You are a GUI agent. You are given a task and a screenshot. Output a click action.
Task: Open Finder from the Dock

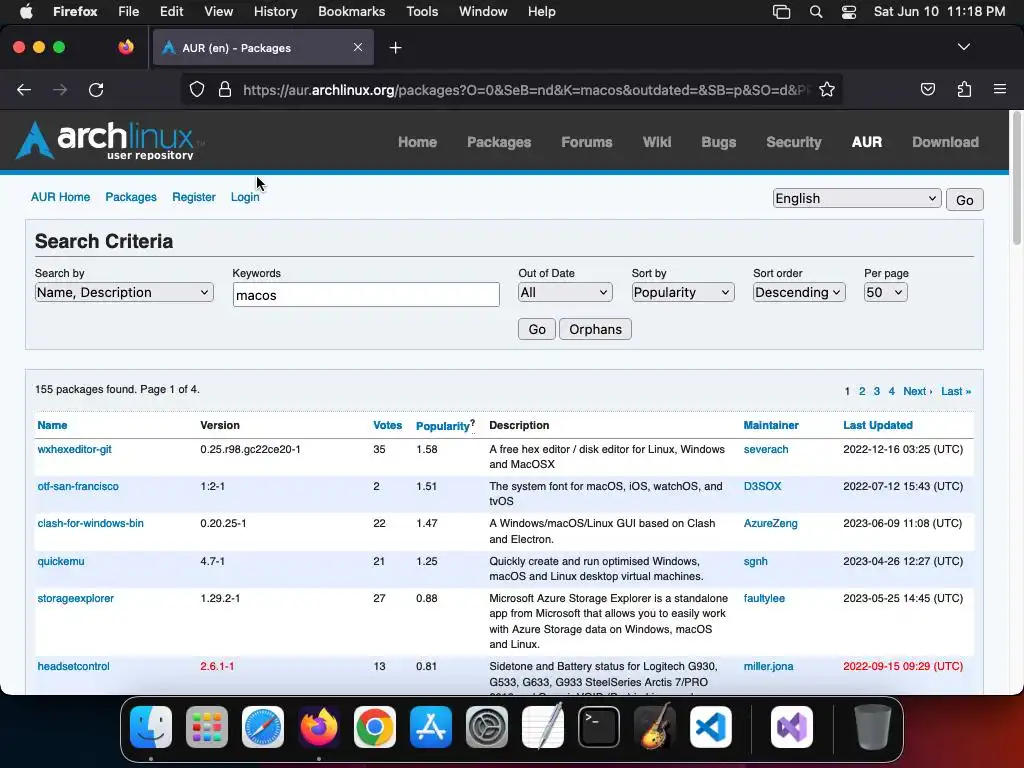click(x=151, y=727)
